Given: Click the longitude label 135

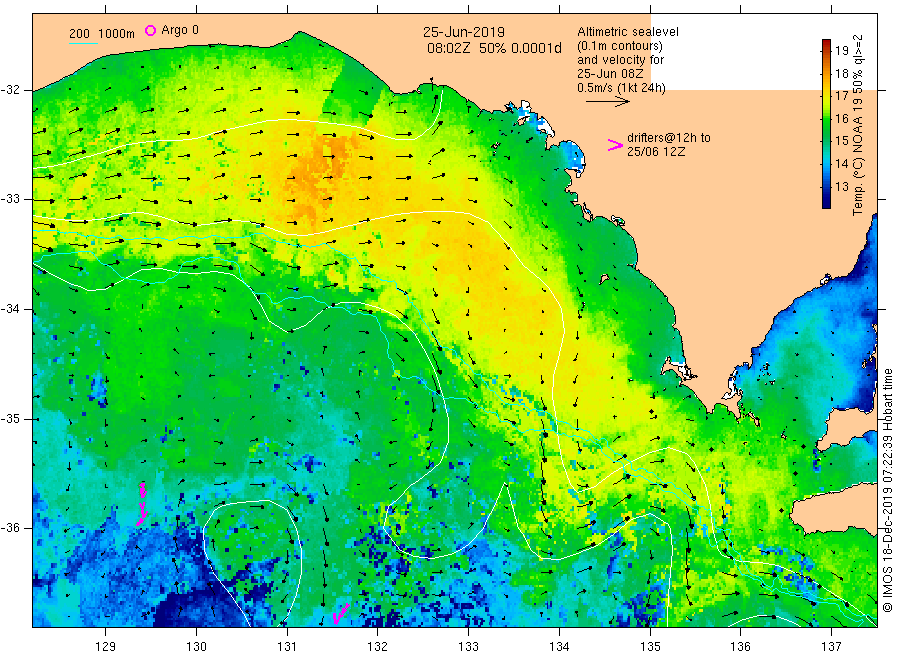Looking at the screenshot, I should click(650, 647).
